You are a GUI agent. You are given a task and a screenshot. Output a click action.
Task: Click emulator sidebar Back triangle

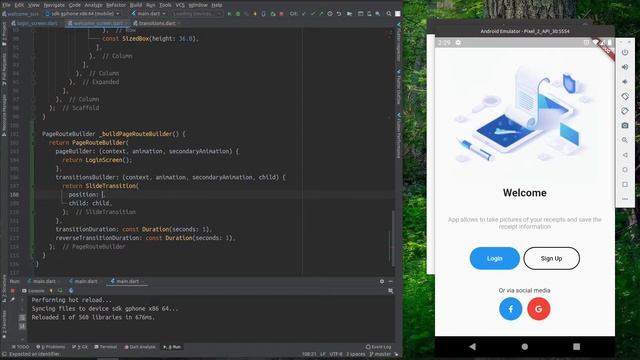[x=625, y=155]
